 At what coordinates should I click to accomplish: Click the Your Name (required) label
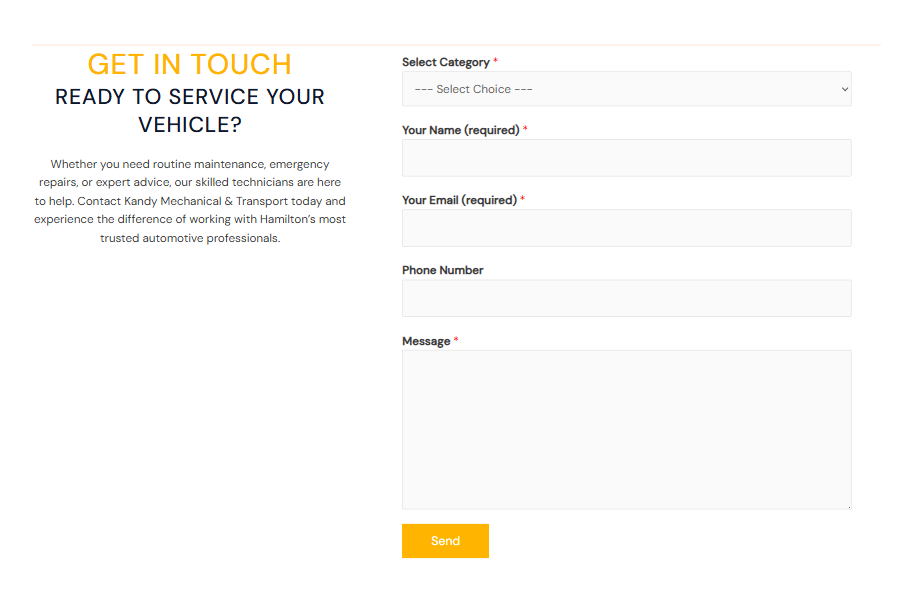460,130
